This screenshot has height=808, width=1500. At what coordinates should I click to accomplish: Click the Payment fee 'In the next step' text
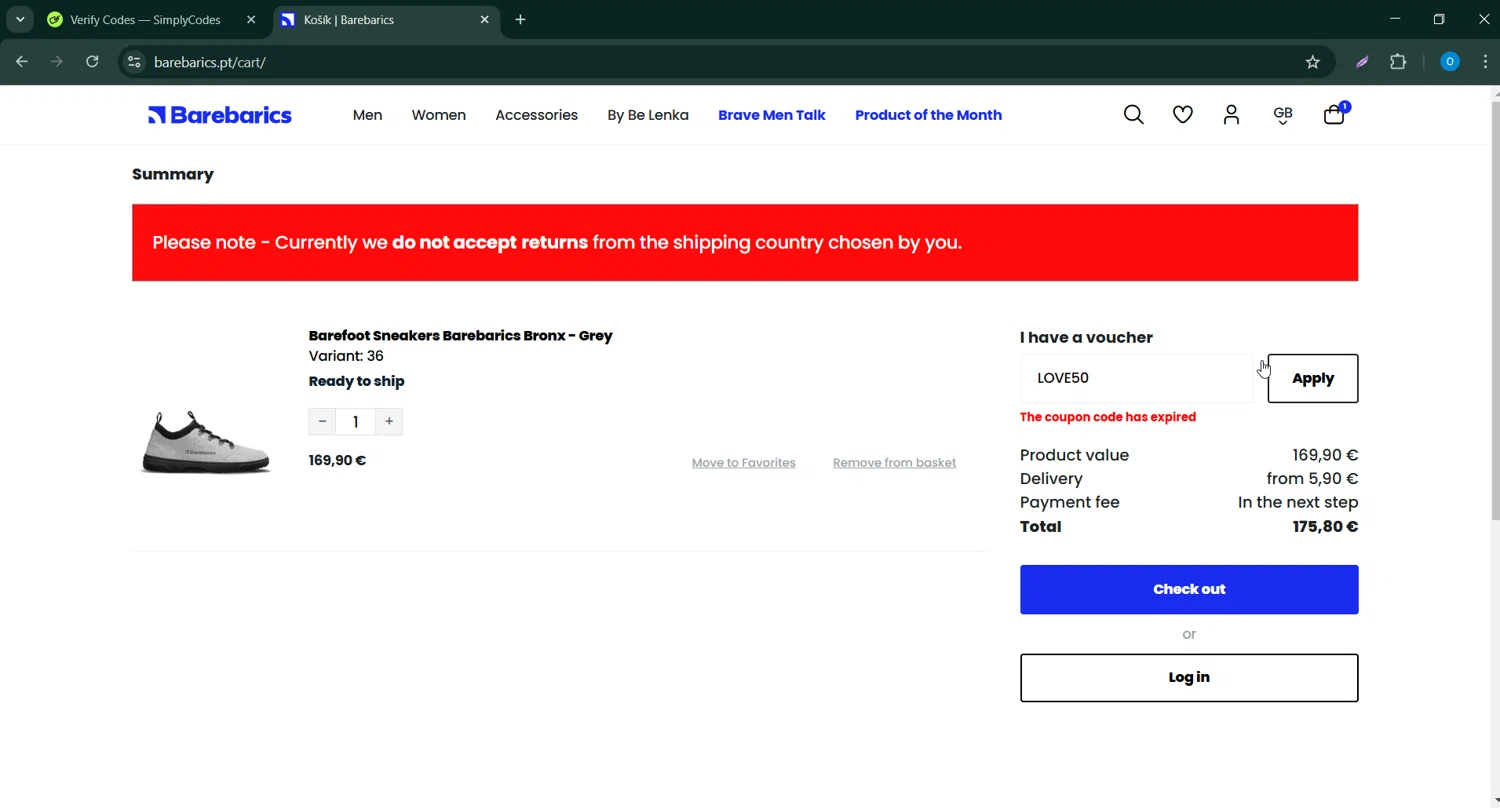point(1298,503)
